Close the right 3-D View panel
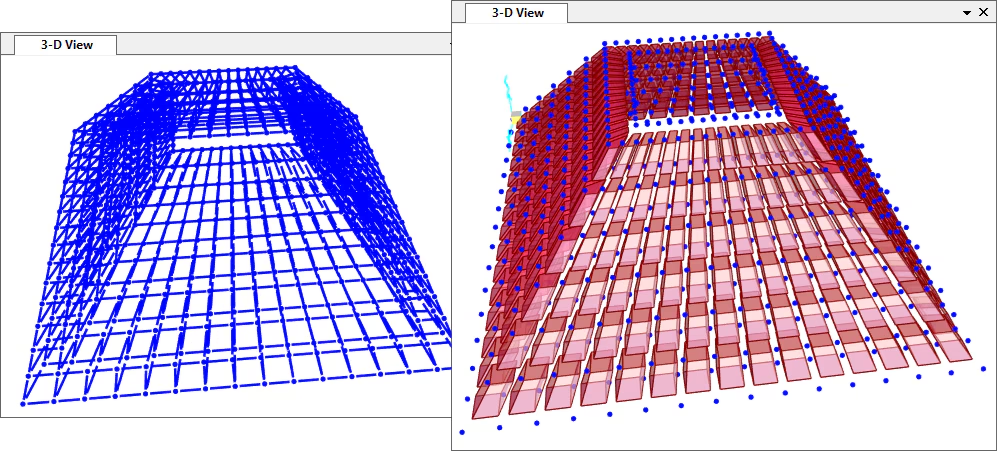997x451 pixels. coord(982,13)
